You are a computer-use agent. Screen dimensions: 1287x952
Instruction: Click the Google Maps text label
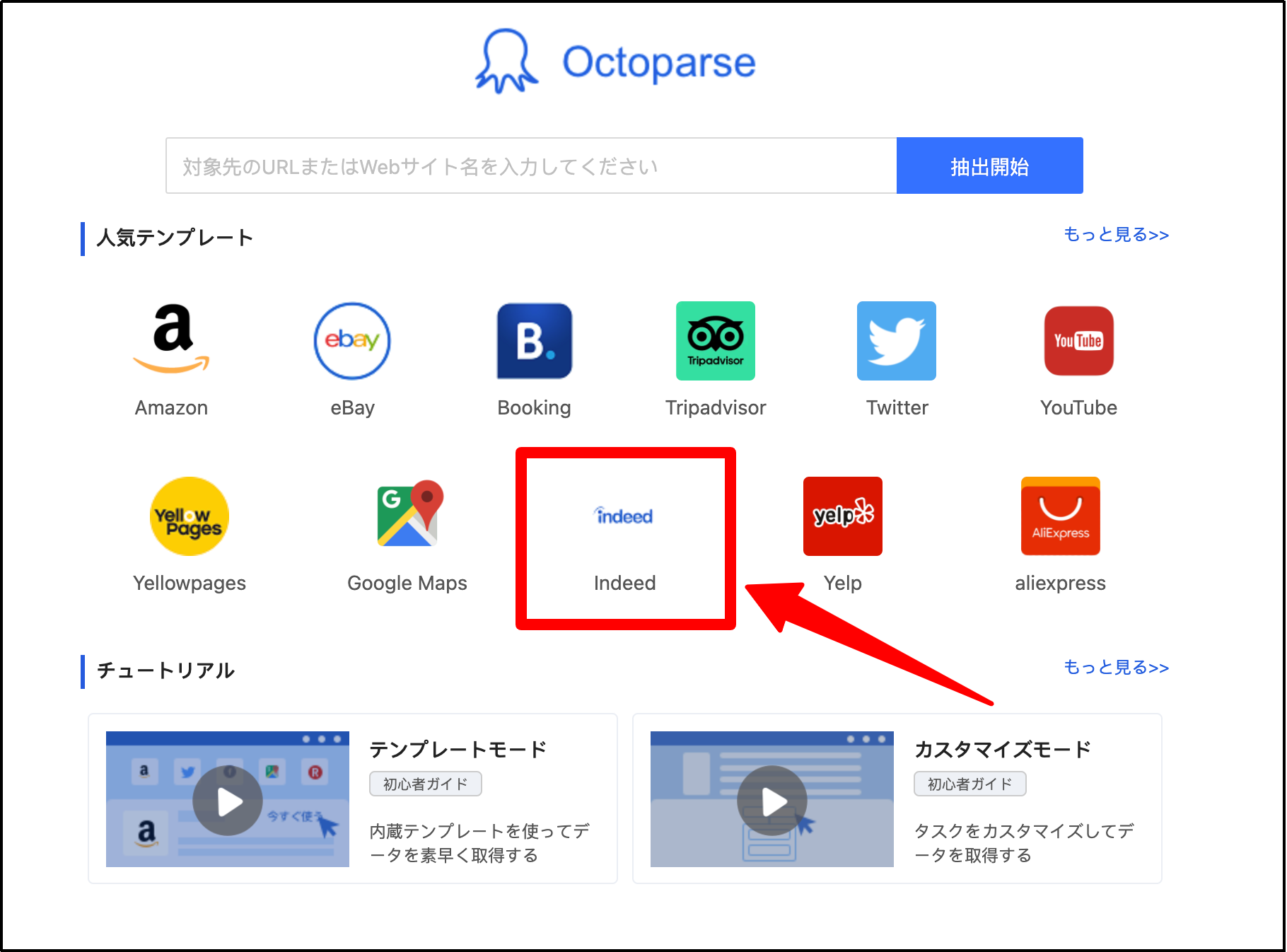tap(407, 584)
